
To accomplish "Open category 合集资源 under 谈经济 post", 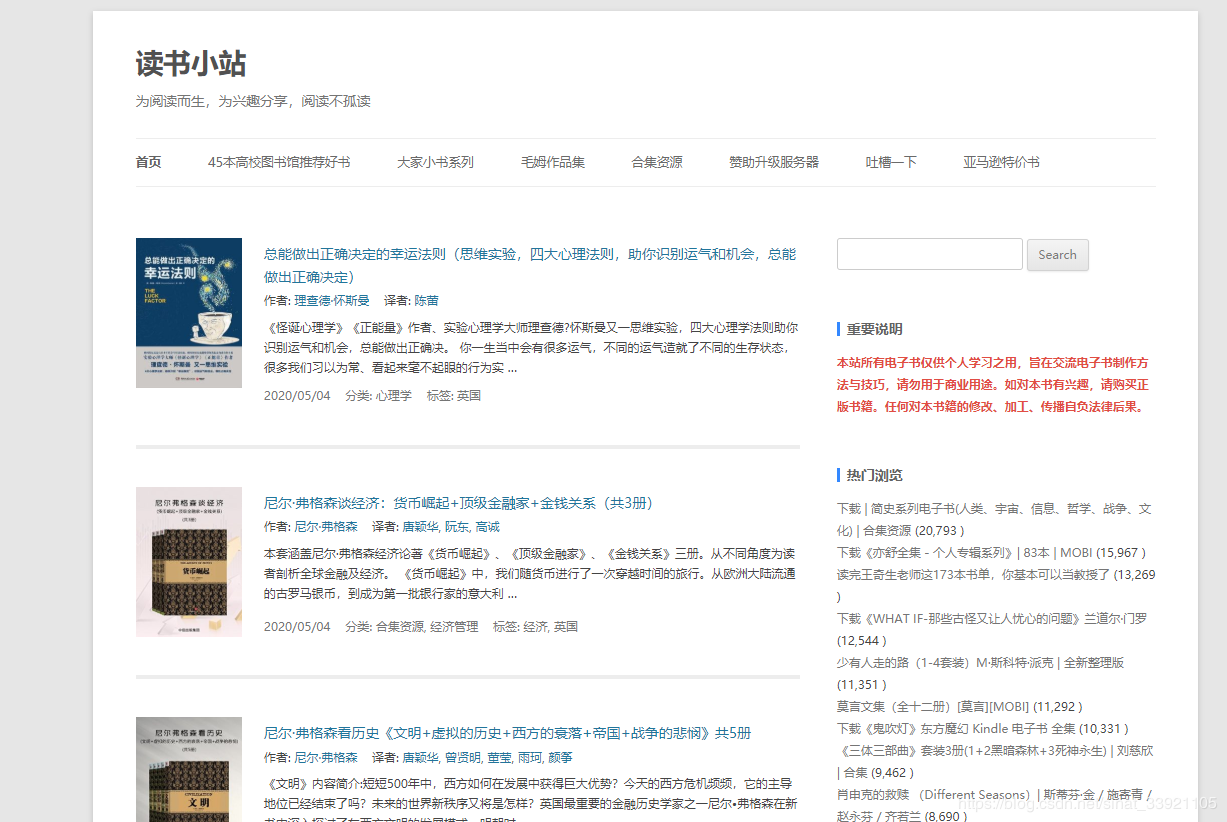I will click(400, 626).
